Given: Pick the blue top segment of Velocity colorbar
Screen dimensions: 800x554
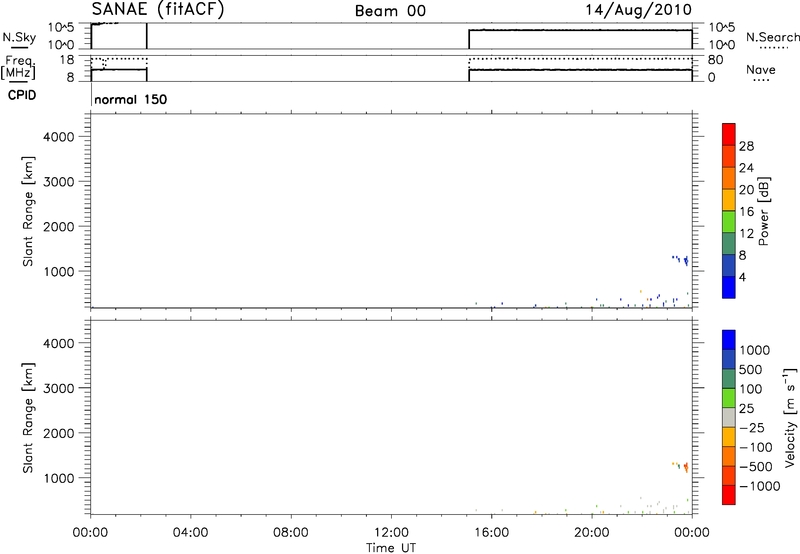Looking at the screenshot, I should (x=729, y=340).
